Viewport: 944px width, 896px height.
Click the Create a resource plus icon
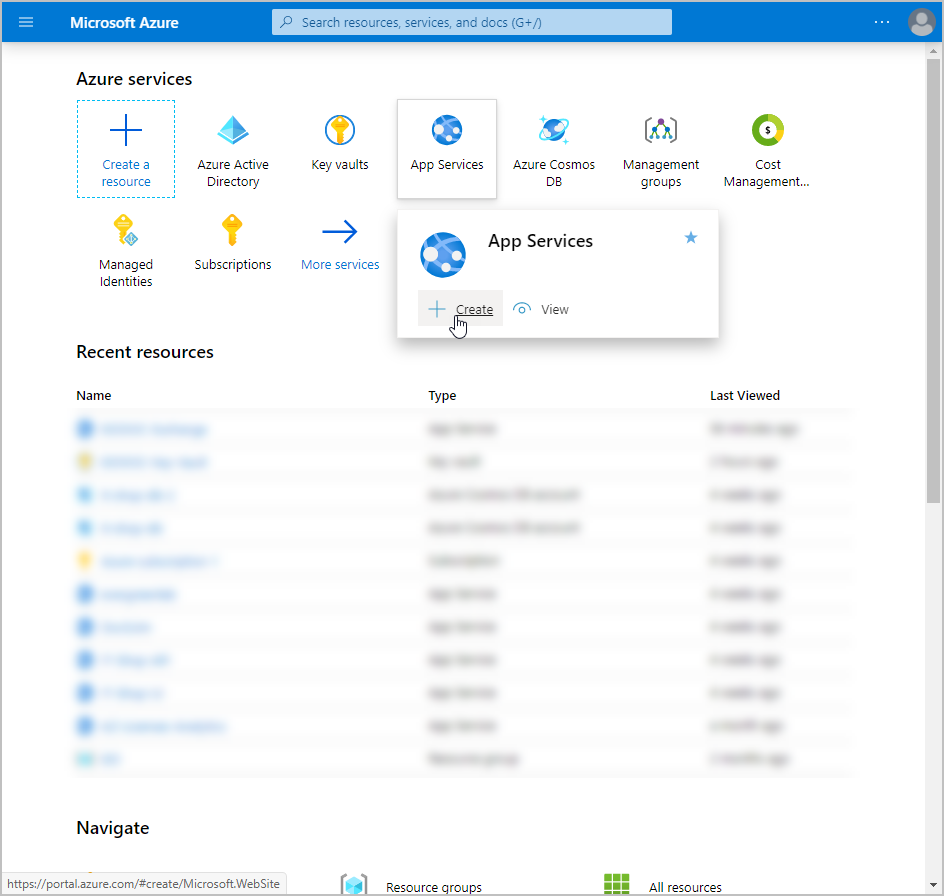126,131
